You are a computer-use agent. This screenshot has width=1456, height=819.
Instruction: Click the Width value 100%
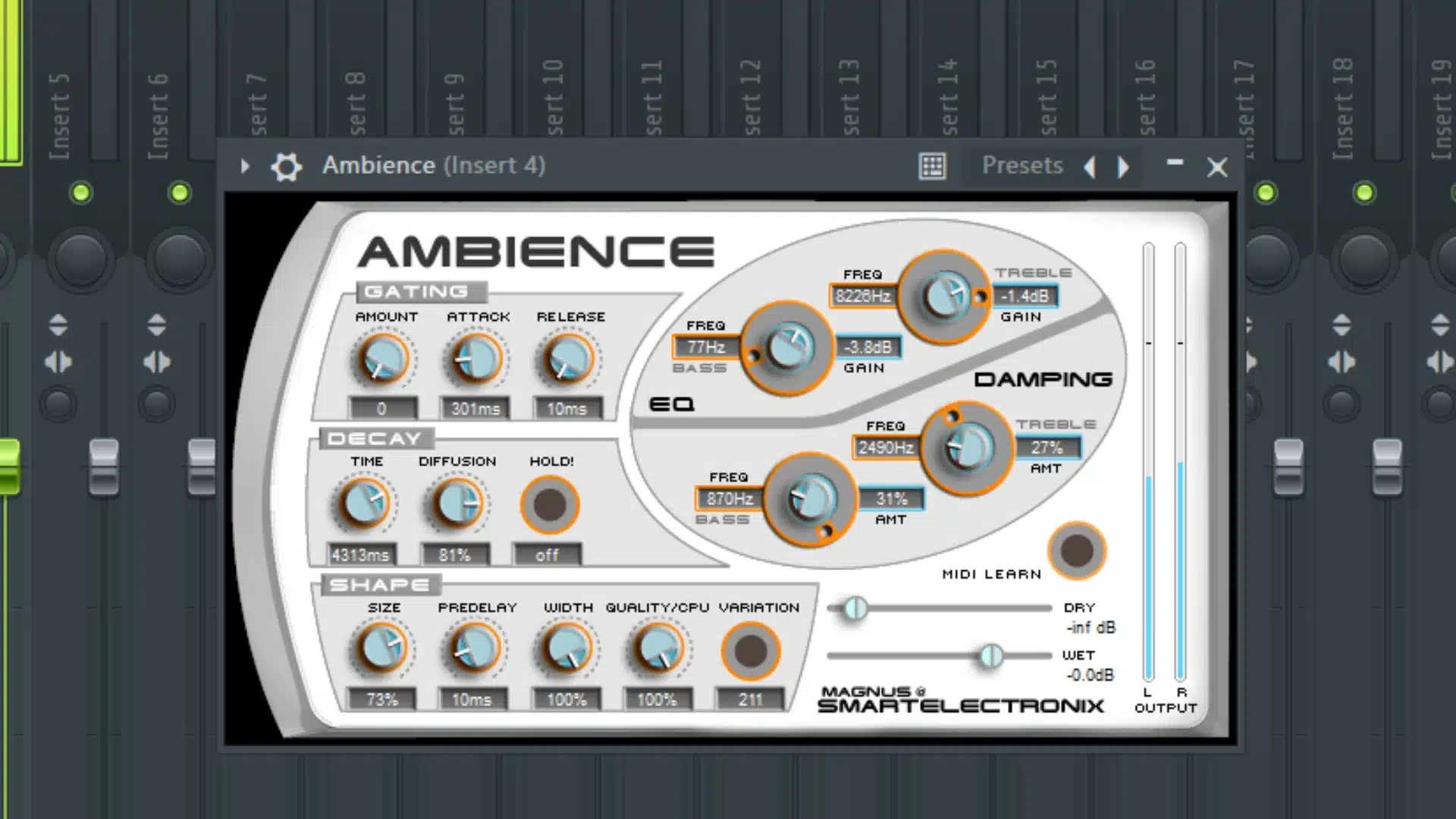click(x=566, y=699)
